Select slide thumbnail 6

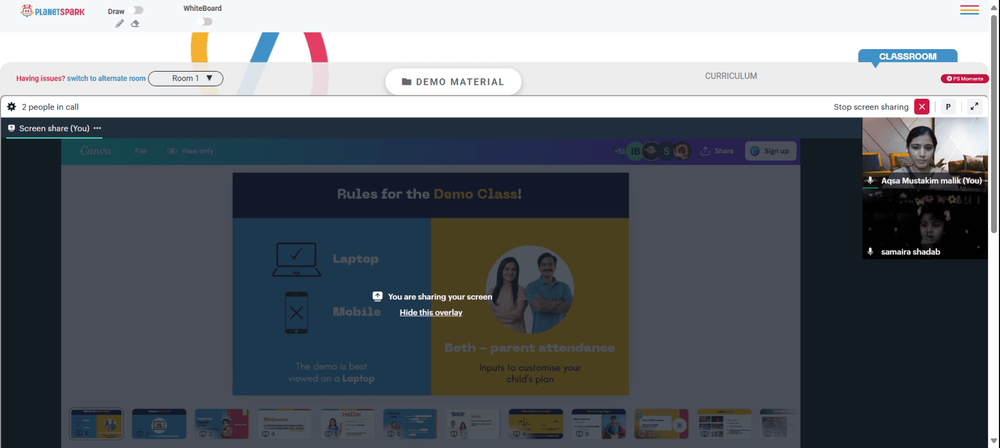[410, 424]
